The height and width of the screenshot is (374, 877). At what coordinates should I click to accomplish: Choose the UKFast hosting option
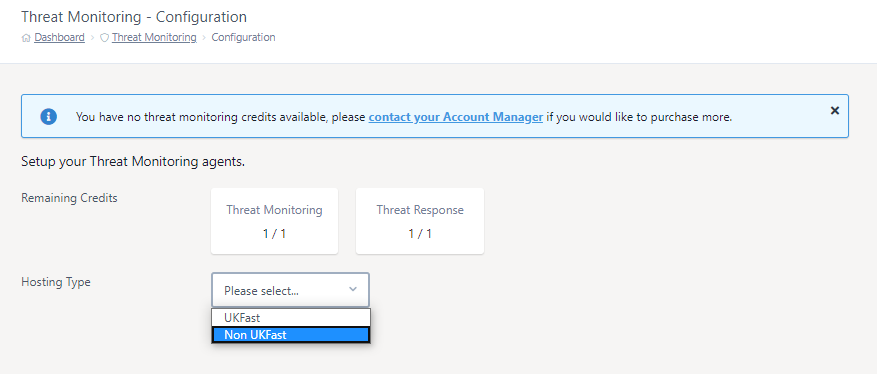(x=291, y=318)
